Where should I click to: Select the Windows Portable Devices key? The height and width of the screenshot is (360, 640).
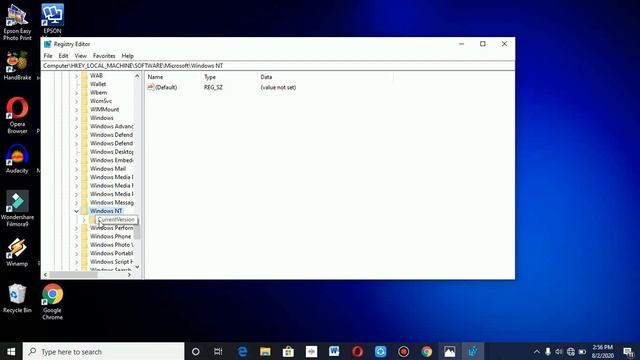click(111, 253)
